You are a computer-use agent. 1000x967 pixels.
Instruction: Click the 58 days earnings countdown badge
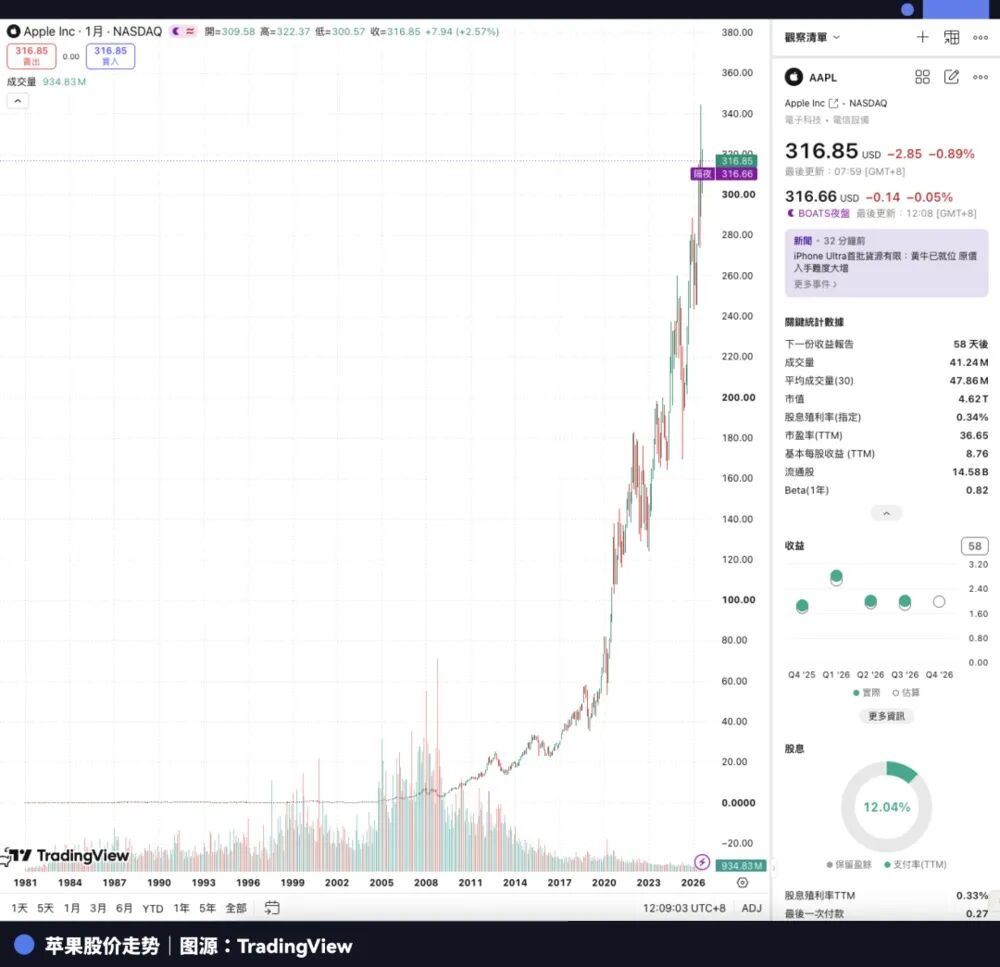coord(974,546)
